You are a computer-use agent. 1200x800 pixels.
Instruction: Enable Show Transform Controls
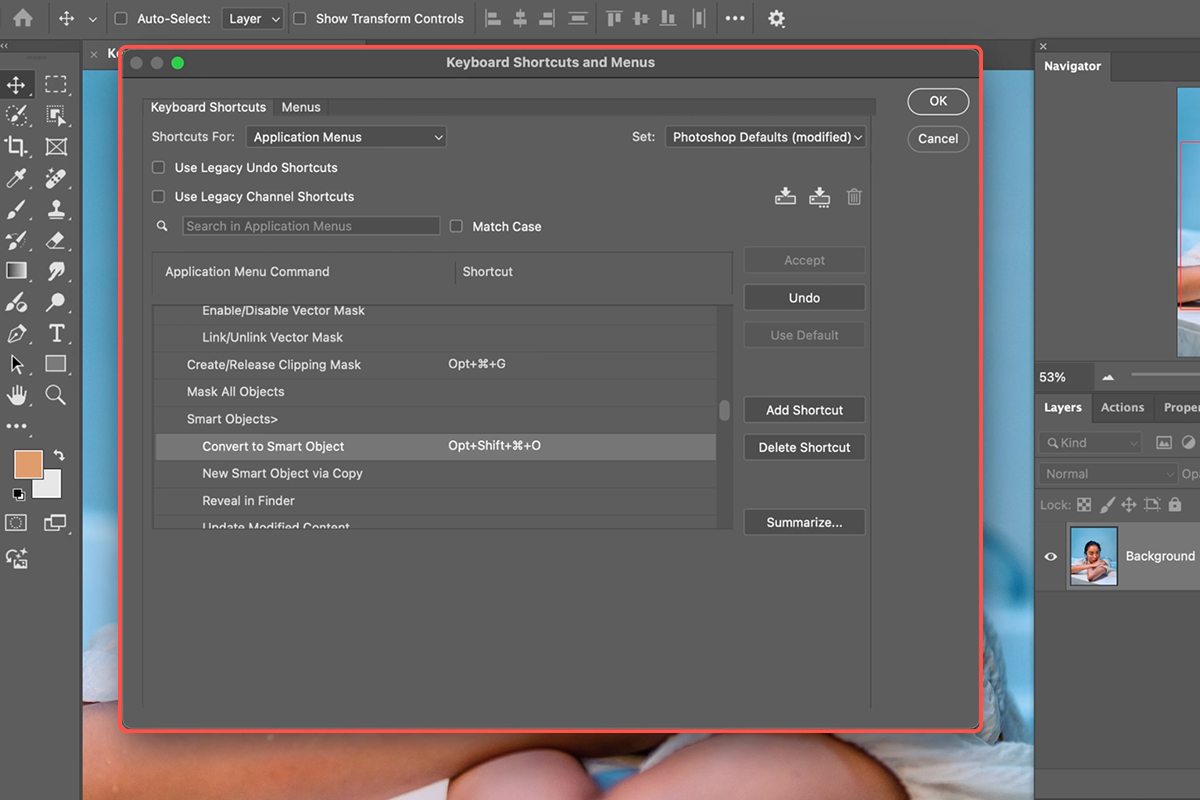point(300,18)
